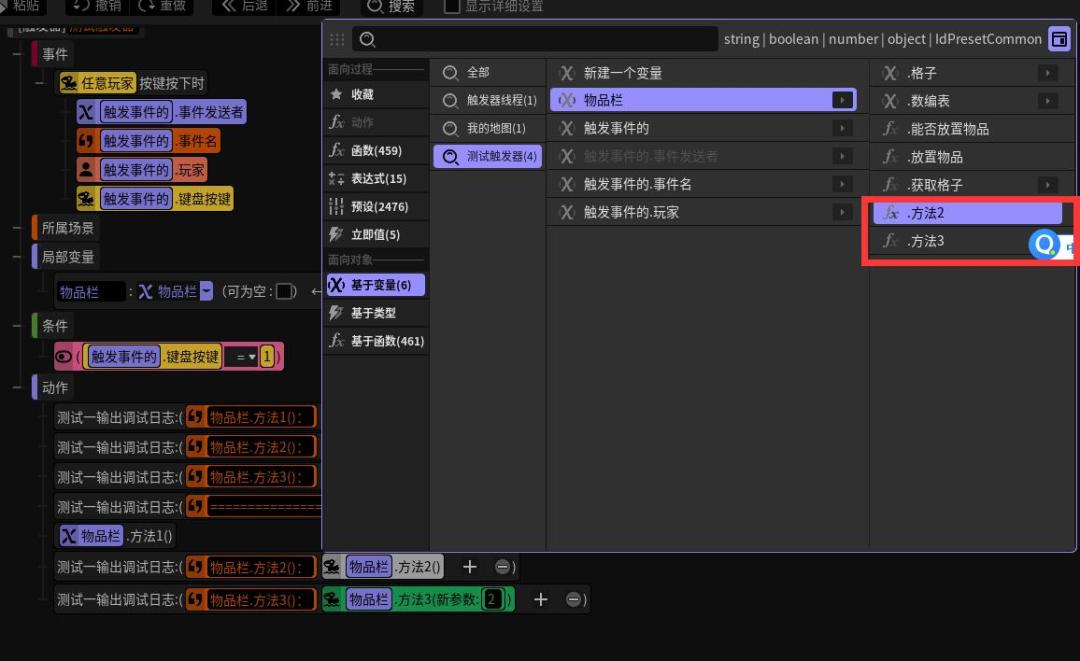The height and width of the screenshot is (661, 1080).
Task: Select 基于变量(6) category
Action: tap(375, 285)
